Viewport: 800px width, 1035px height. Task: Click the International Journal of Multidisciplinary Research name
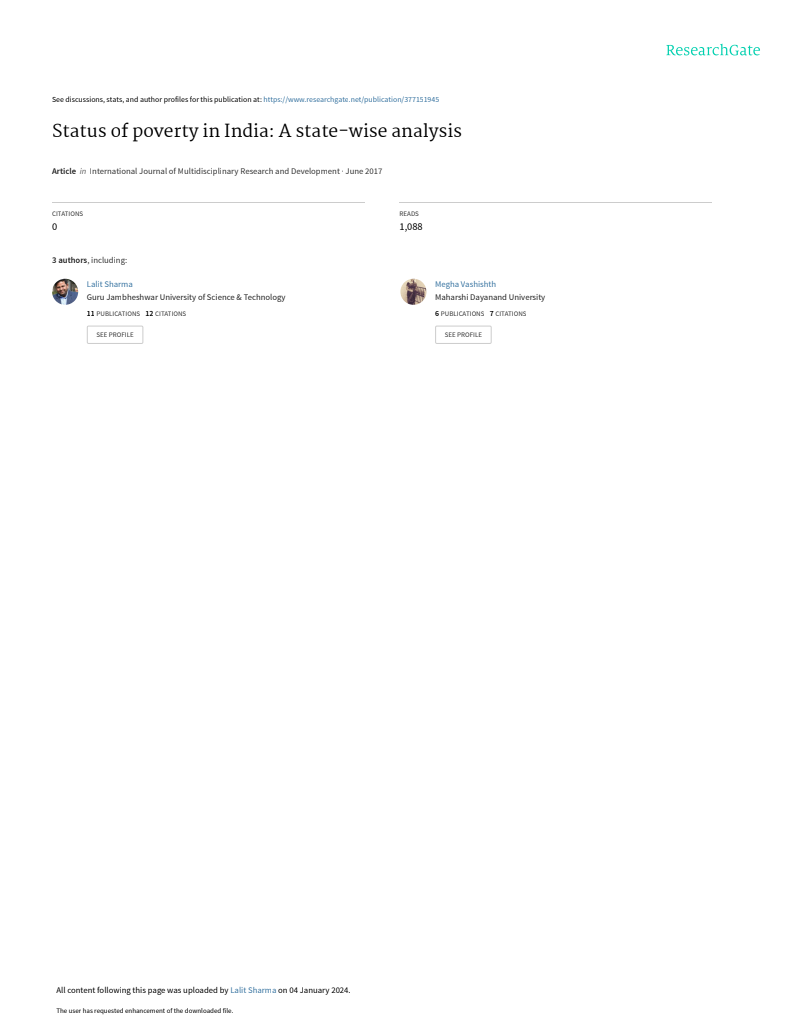click(214, 171)
